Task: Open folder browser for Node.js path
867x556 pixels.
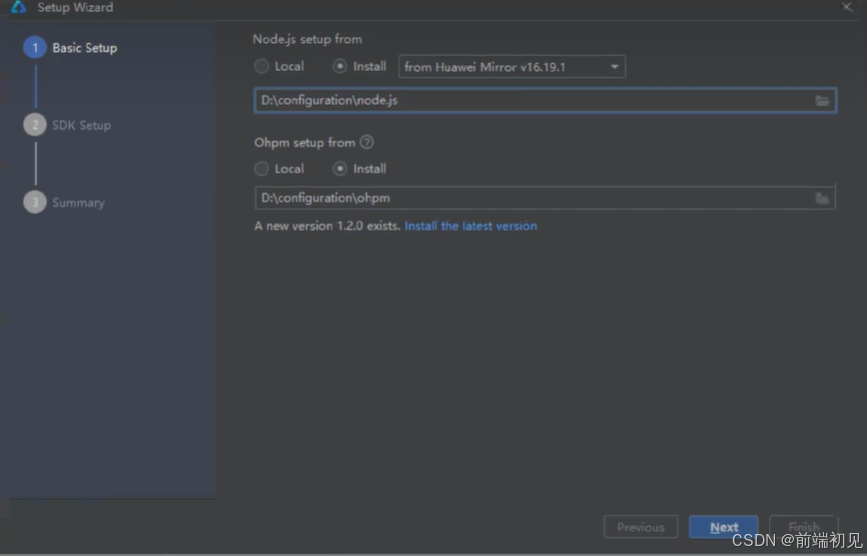Action: 822,101
